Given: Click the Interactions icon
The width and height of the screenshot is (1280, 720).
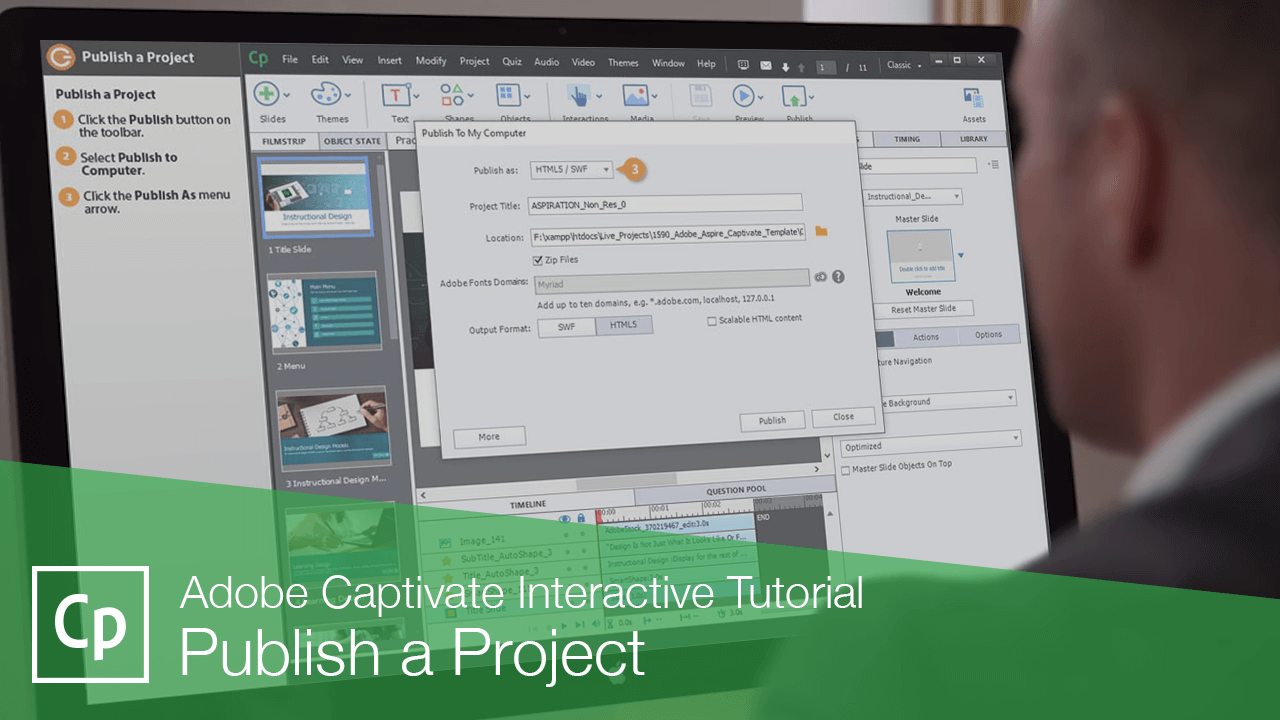Looking at the screenshot, I should click(x=580, y=95).
